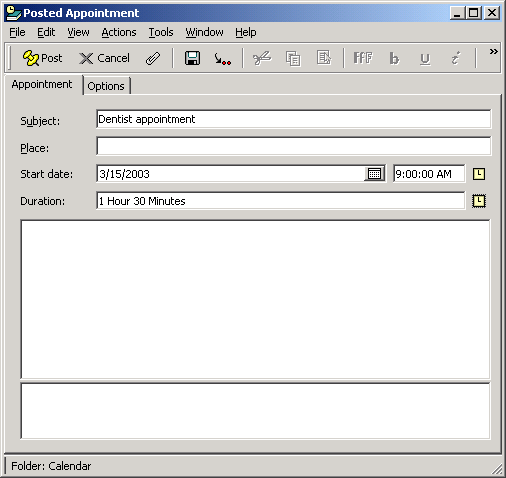The width and height of the screenshot is (506, 478).
Task: Click the Start date field 3/15/2003
Action: click(231, 174)
